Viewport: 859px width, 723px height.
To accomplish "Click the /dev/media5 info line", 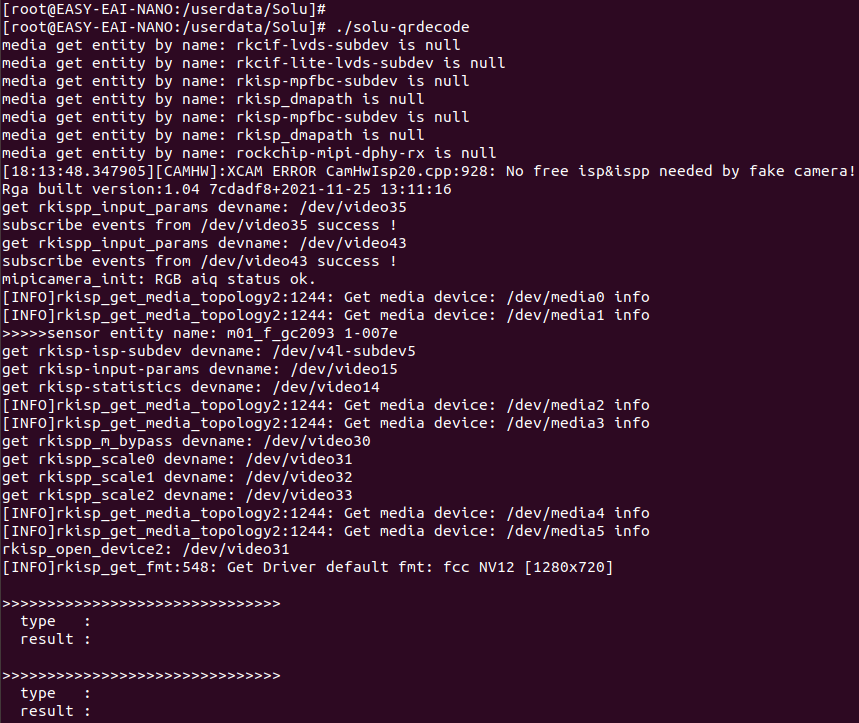I will point(326,531).
